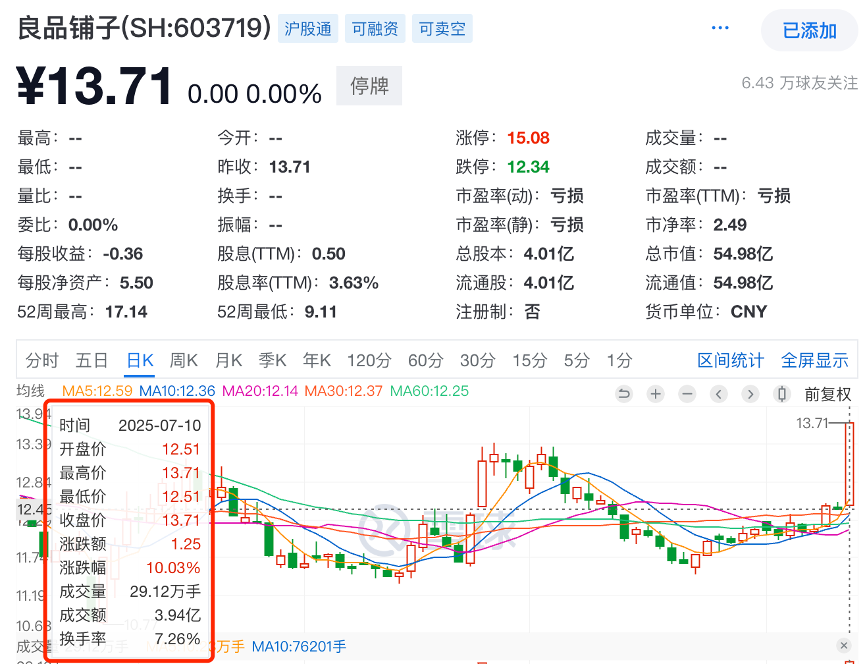Switch to the 分时 intraday tab
Image resolution: width=866 pixels, height=664 pixels.
tap(42, 360)
